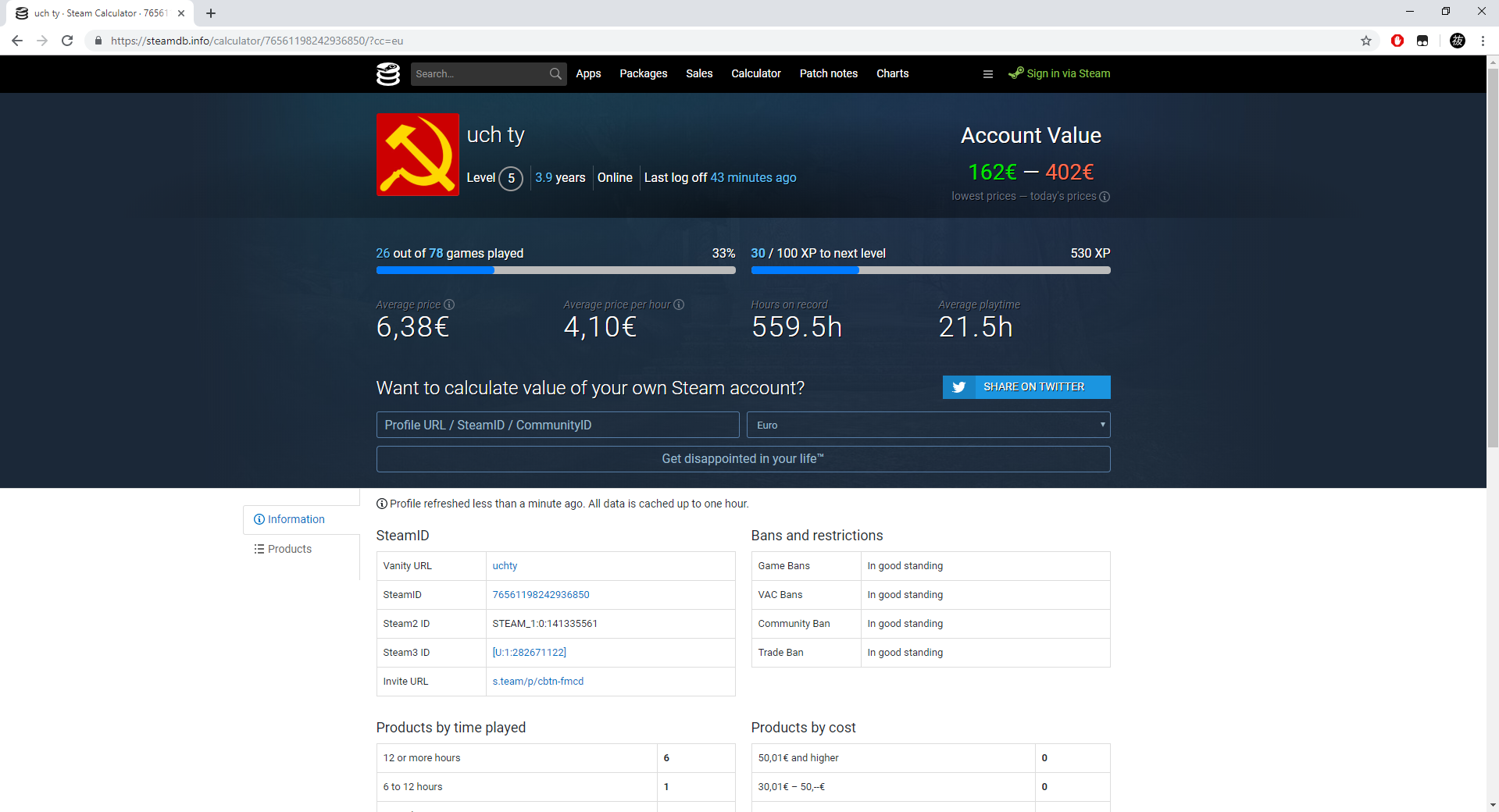Image resolution: width=1499 pixels, height=812 pixels.
Task: Click the 6 to 12 hours row
Action: 555,787
